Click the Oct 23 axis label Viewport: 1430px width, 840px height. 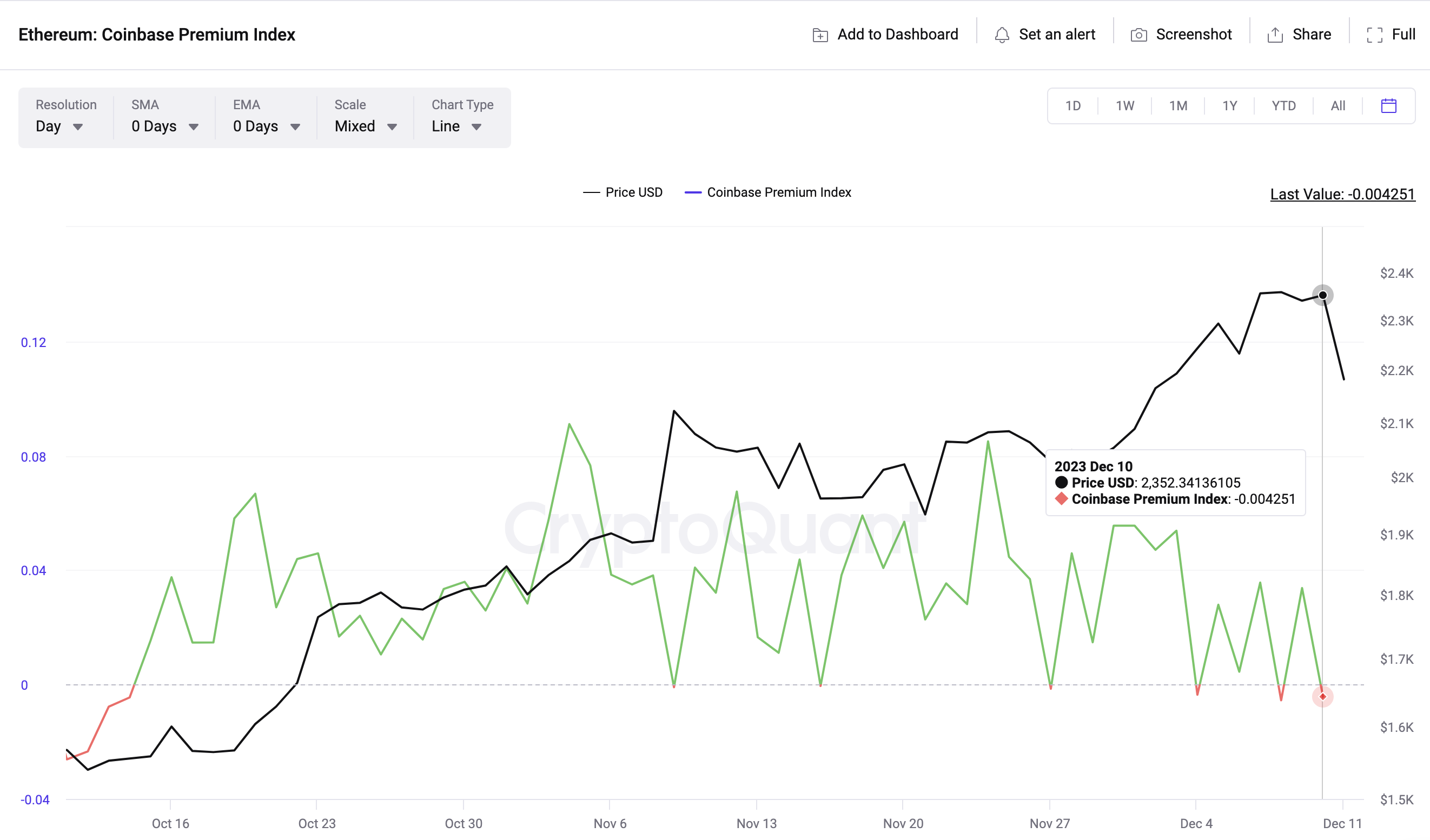317,823
